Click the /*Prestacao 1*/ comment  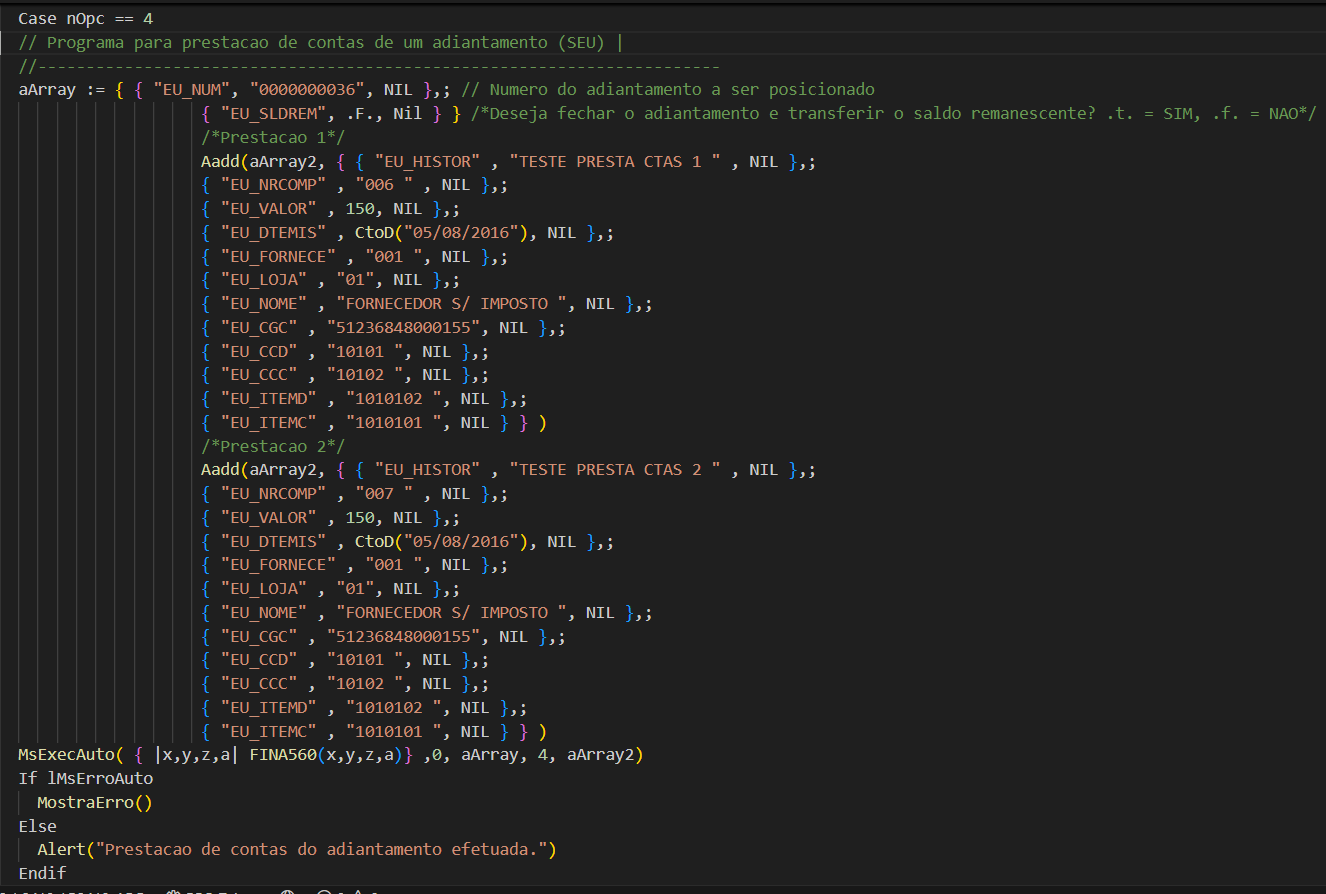coord(272,137)
